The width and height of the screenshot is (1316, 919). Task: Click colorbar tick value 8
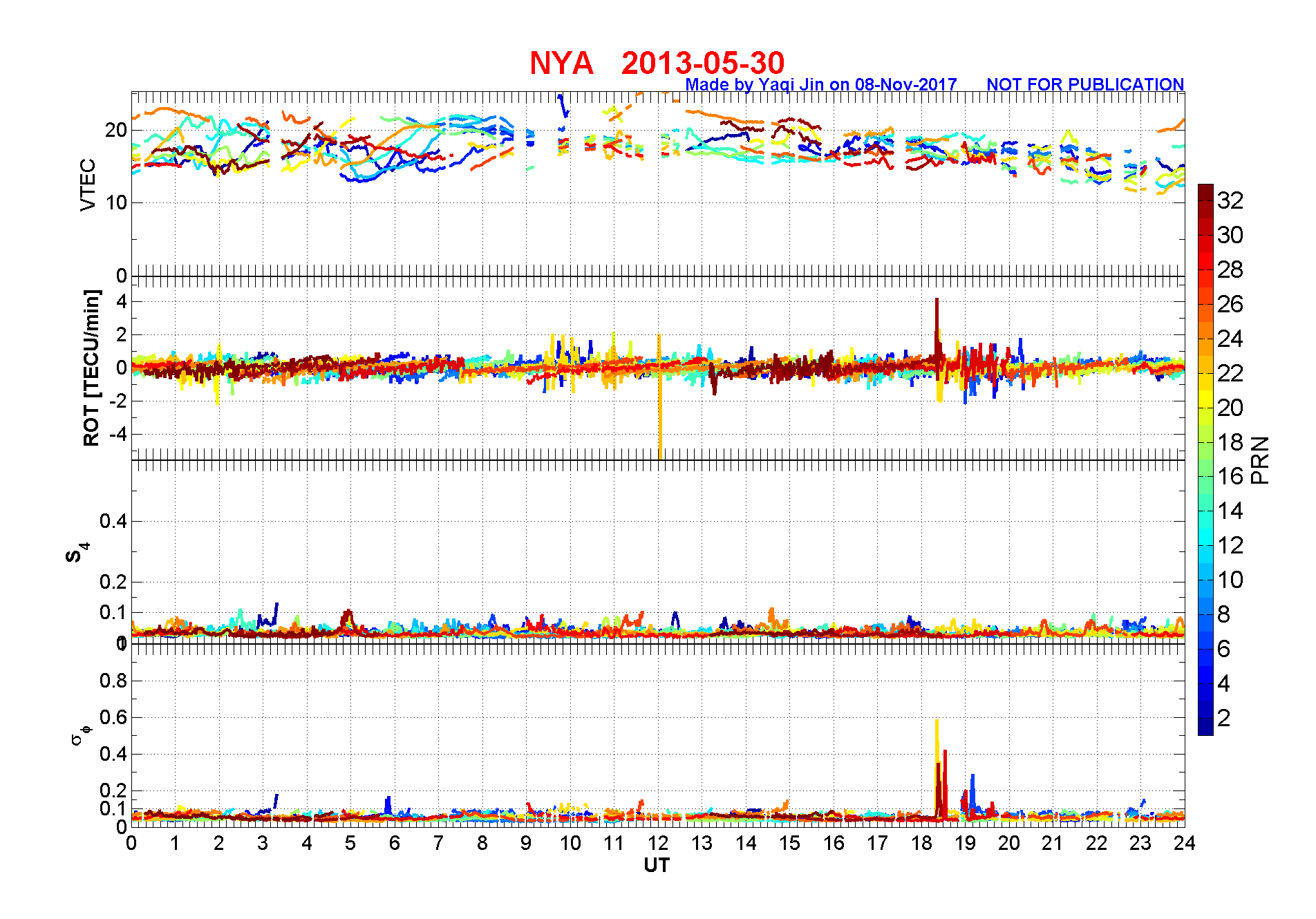pyautogui.click(x=1223, y=614)
